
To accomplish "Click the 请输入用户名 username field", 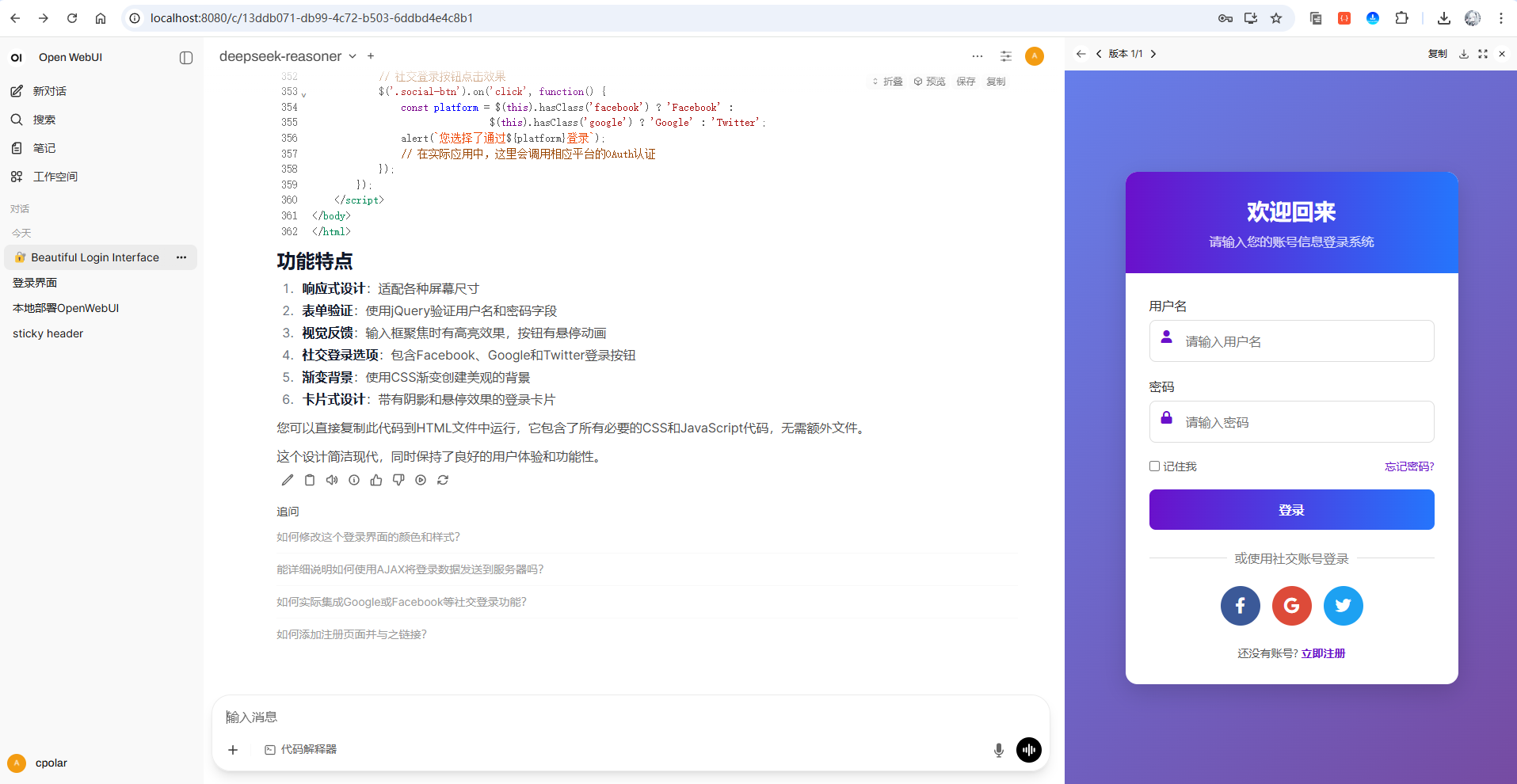I will tap(1292, 341).
